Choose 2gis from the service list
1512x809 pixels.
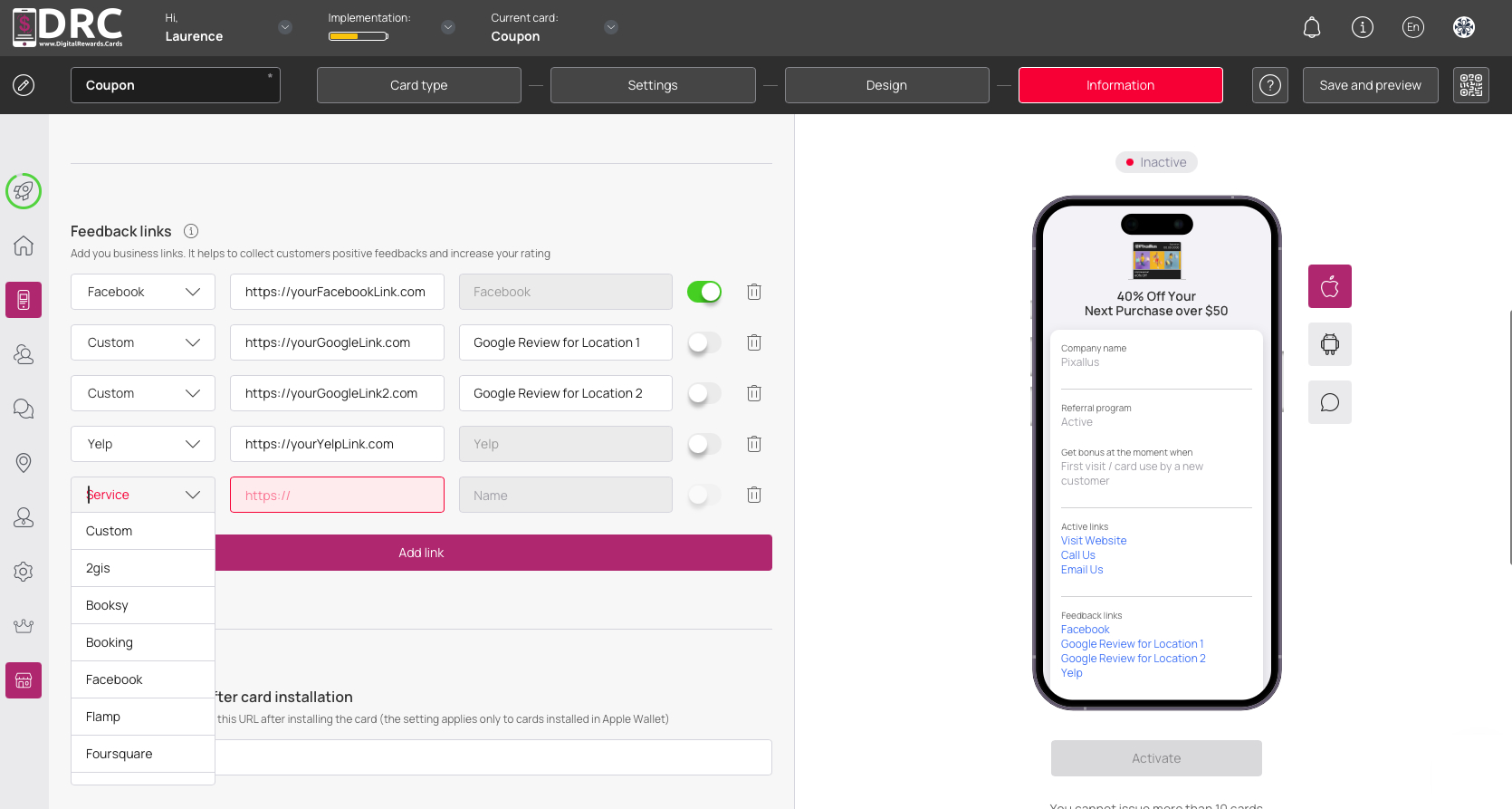143,568
